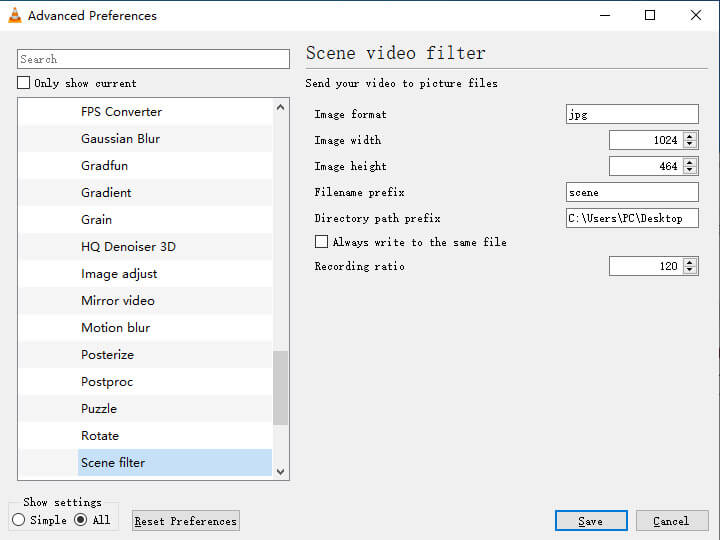
Task: Select the Simple settings radio button
Action: [19, 520]
